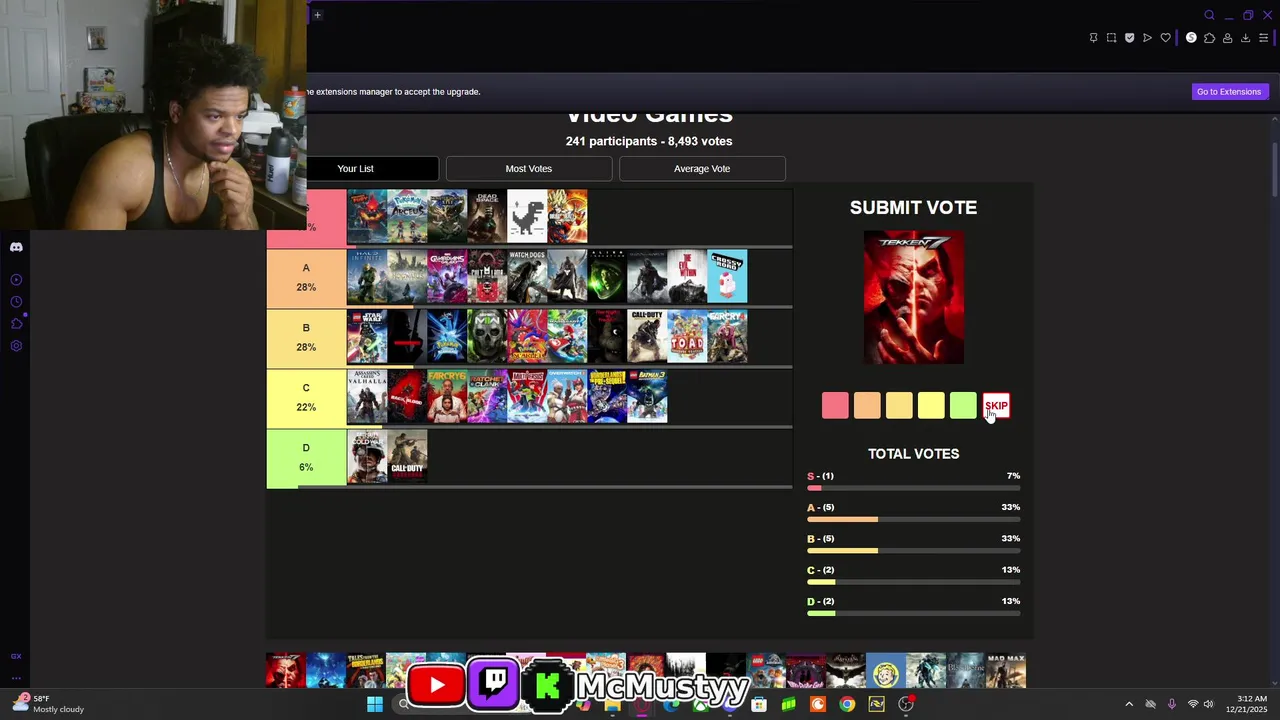The width and height of the screenshot is (1280, 720).
Task: Select Far Cry 6 cover in C tier
Action: click(447, 396)
